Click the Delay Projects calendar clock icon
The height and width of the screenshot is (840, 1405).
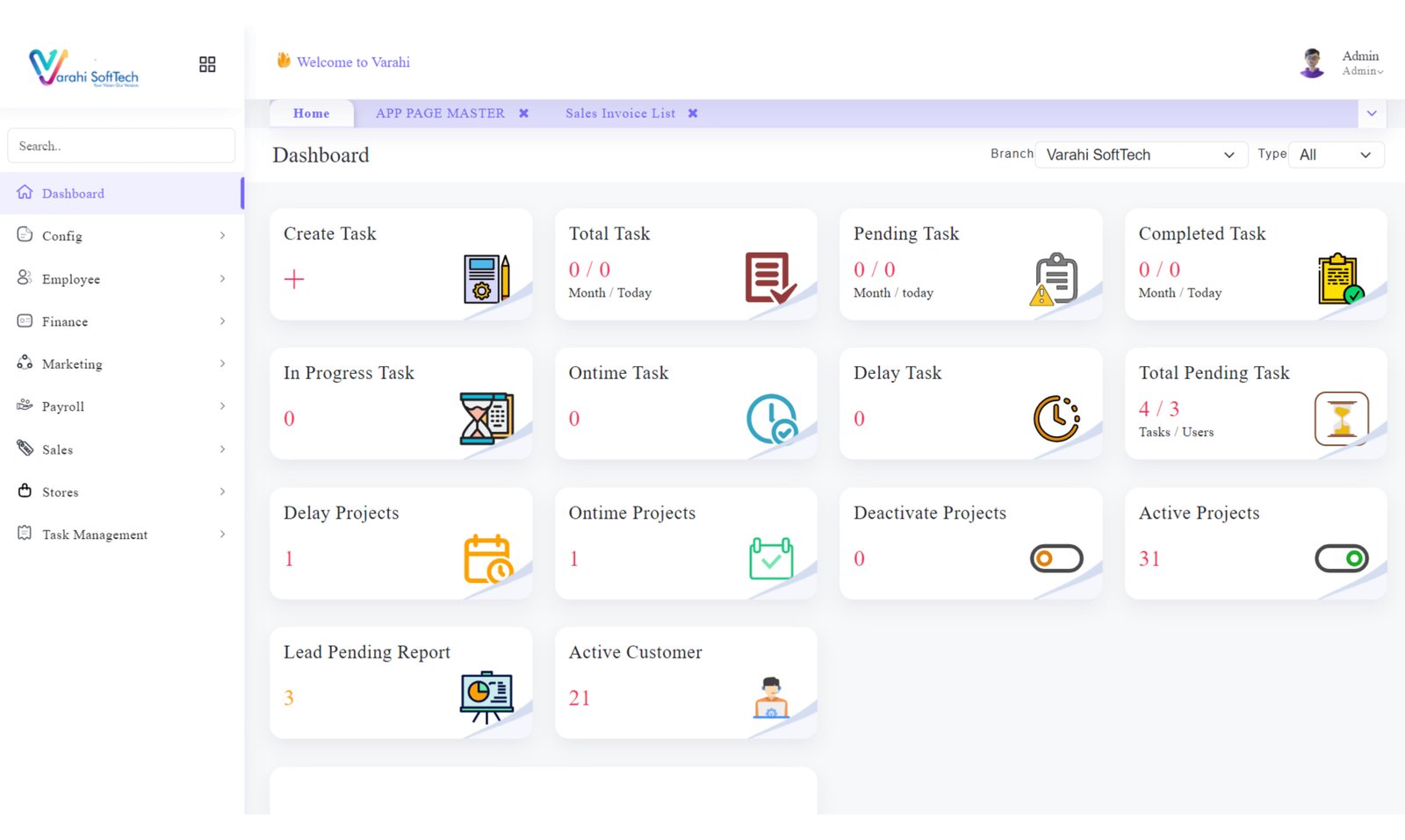pyautogui.click(x=488, y=558)
